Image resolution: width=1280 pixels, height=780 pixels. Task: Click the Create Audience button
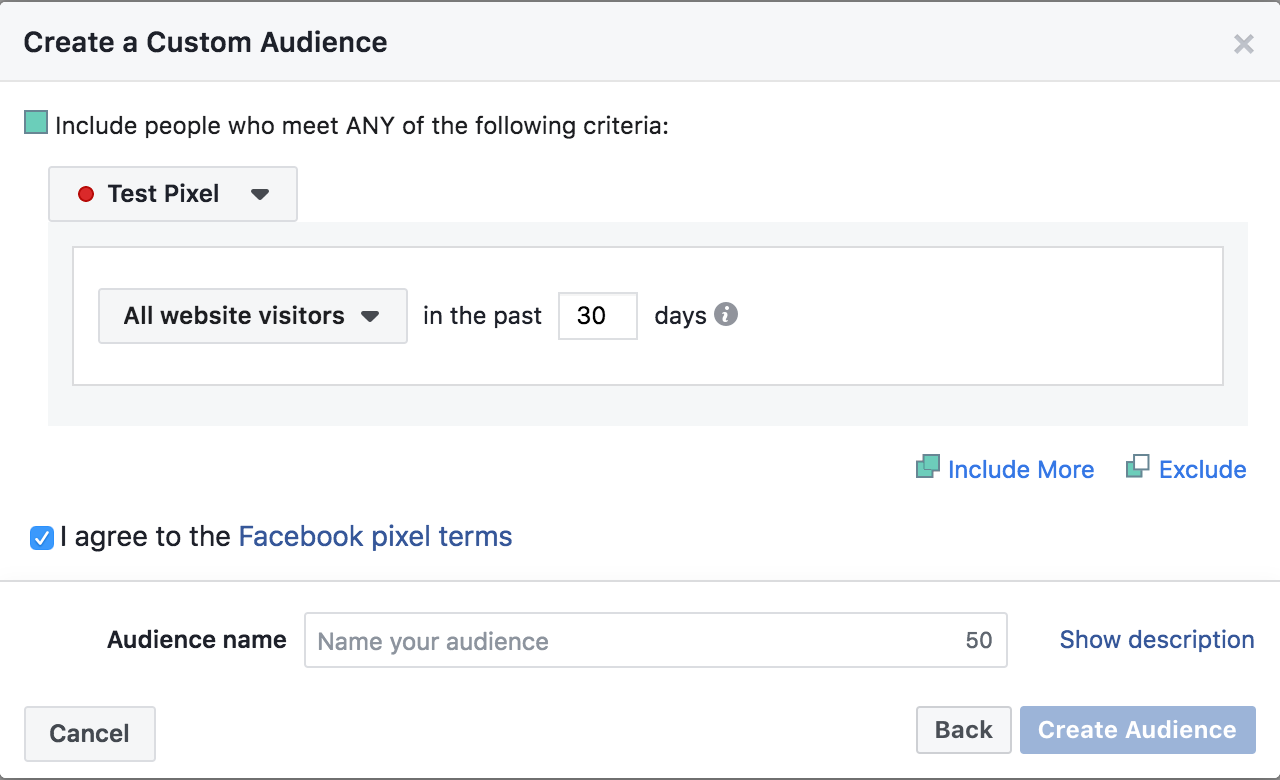pos(1138,730)
